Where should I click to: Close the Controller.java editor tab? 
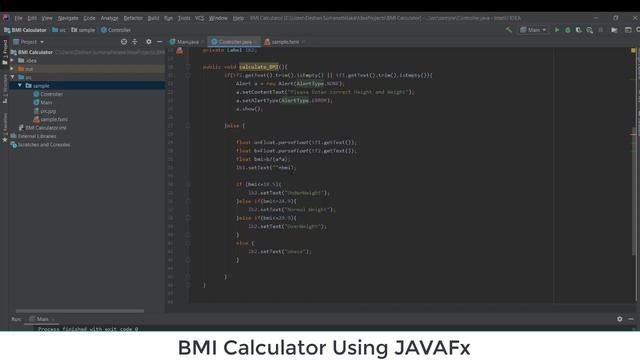point(256,42)
